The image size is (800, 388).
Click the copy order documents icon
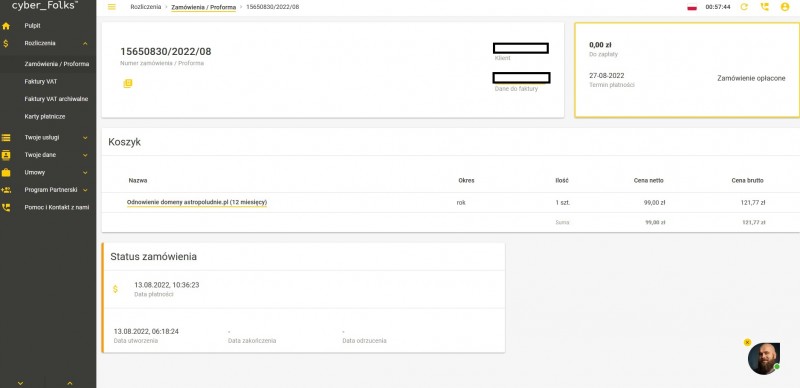[128, 83]
